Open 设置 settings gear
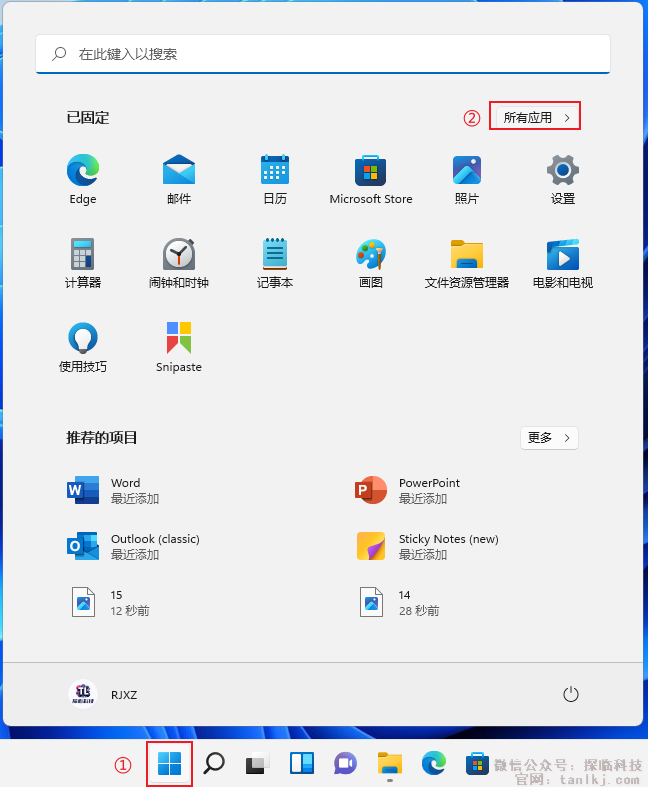This screenshot has height=787, width=648. pos(563,179)
